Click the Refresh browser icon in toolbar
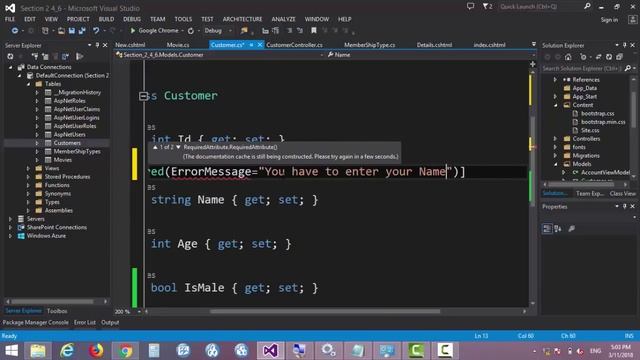 (191, 31)
